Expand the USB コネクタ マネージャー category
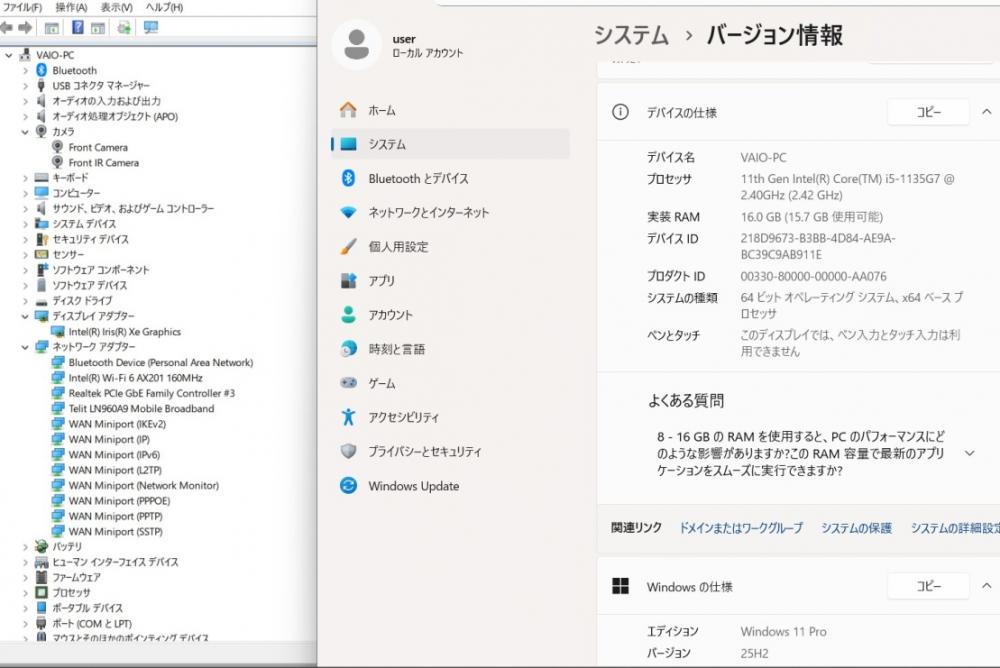 point(25,86)
